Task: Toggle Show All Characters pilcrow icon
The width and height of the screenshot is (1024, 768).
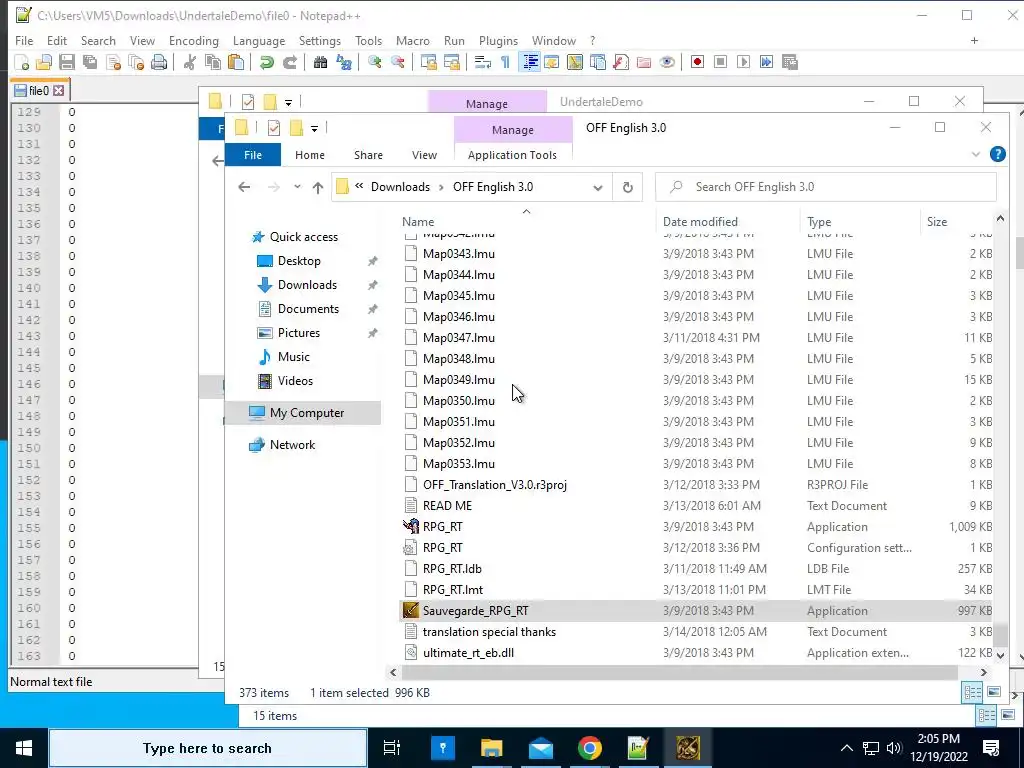Action: (x=505, y=62)
